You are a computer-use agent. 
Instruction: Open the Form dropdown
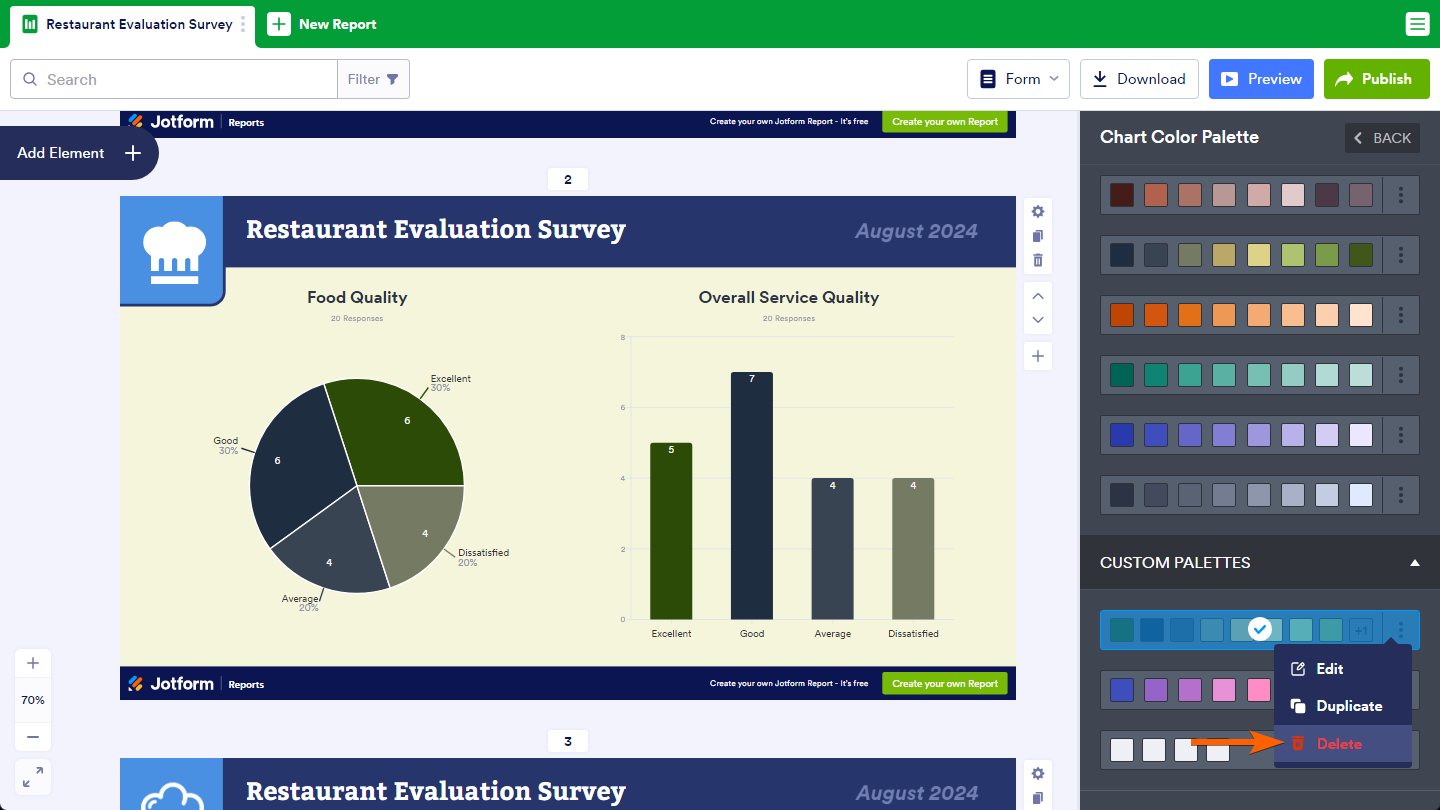(1018, 79)
